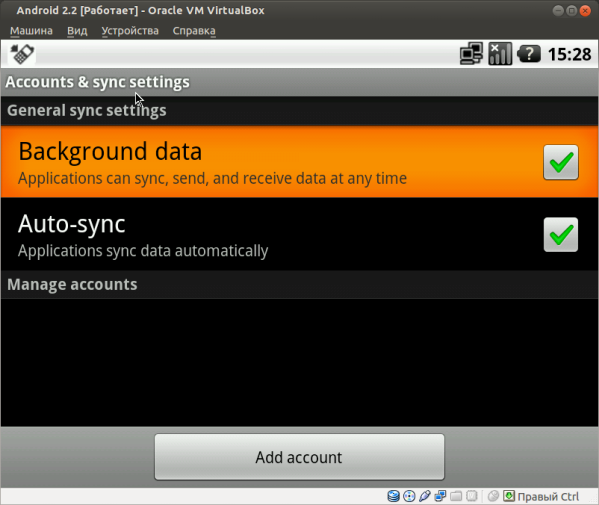Screen dimensions: 599x505
Task: Click the optical CD drive icon
Action: 409,496
